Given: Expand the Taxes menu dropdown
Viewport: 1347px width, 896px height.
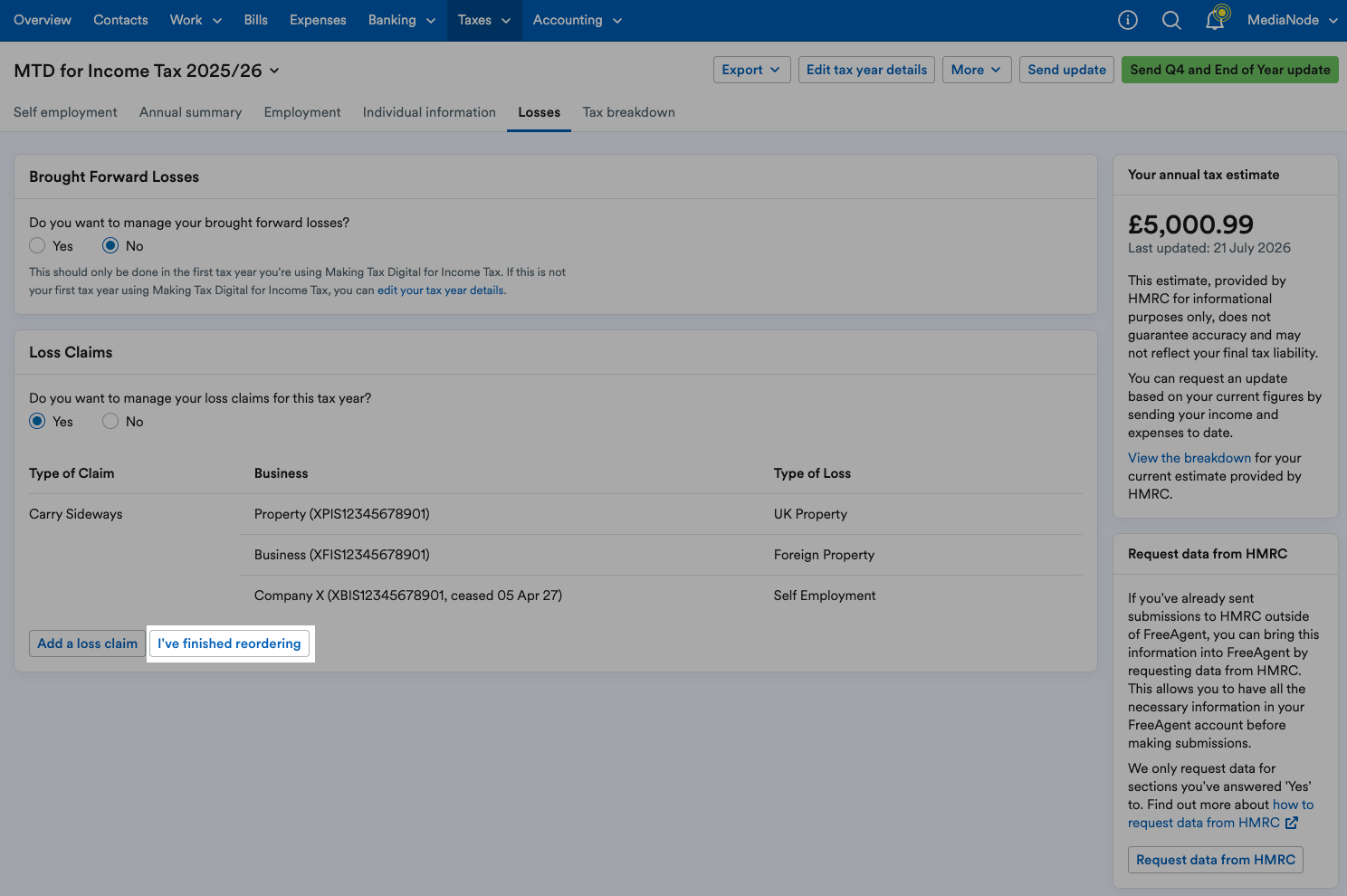Looking at the screenshot, I should pos(484,20).
